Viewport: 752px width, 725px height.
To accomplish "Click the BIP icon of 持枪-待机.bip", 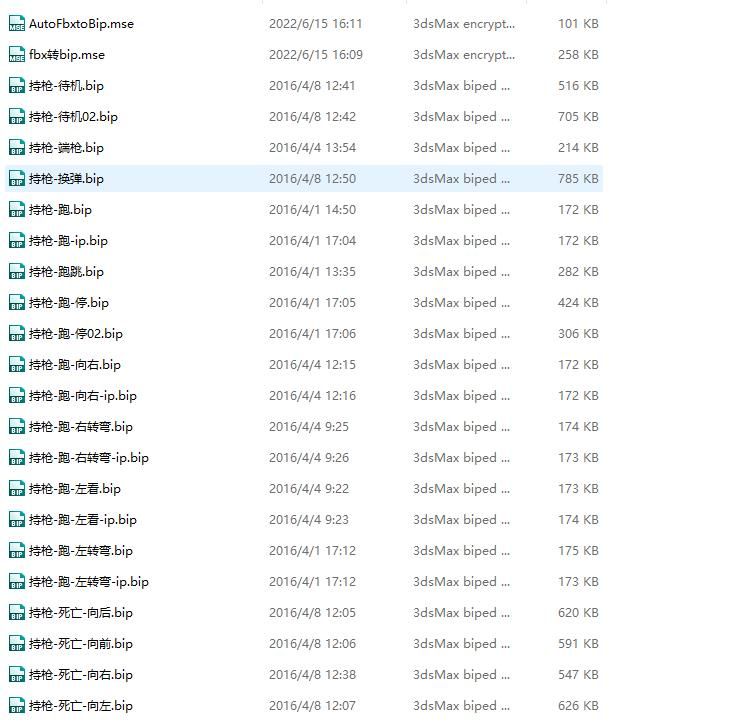I will tap(16, 86).
